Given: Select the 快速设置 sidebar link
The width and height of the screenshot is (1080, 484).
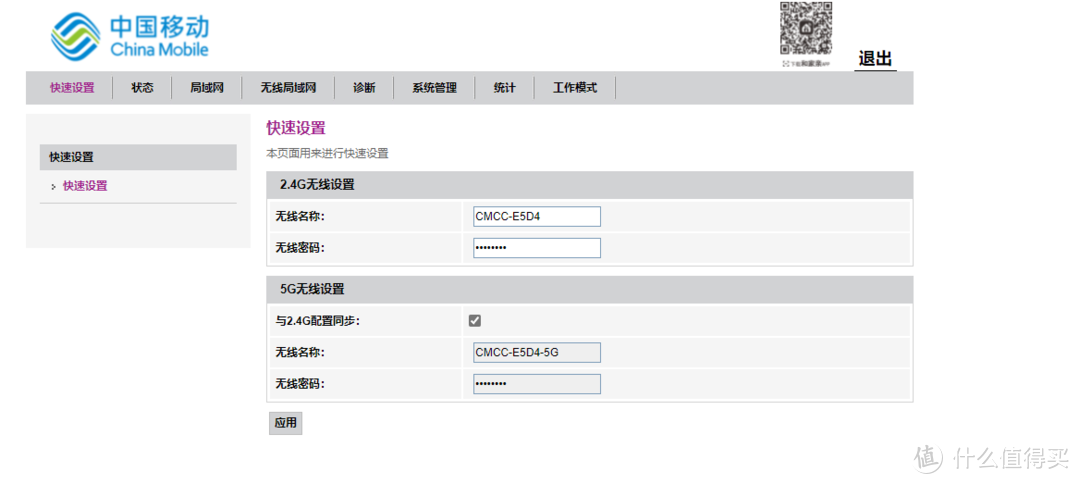Looking at the screenshot, I should (85, 186).
